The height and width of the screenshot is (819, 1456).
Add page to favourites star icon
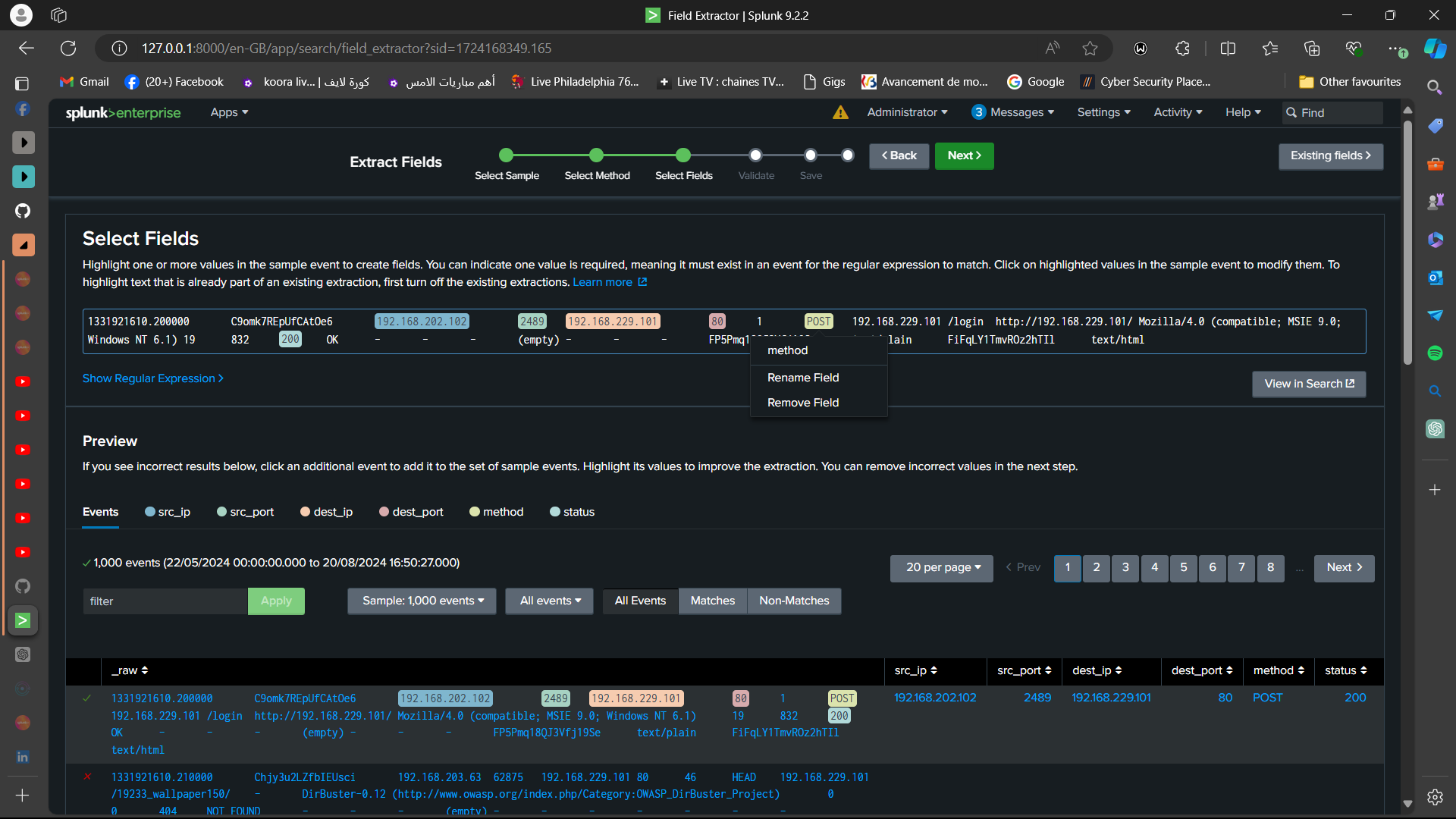(x=1090, y=49)
